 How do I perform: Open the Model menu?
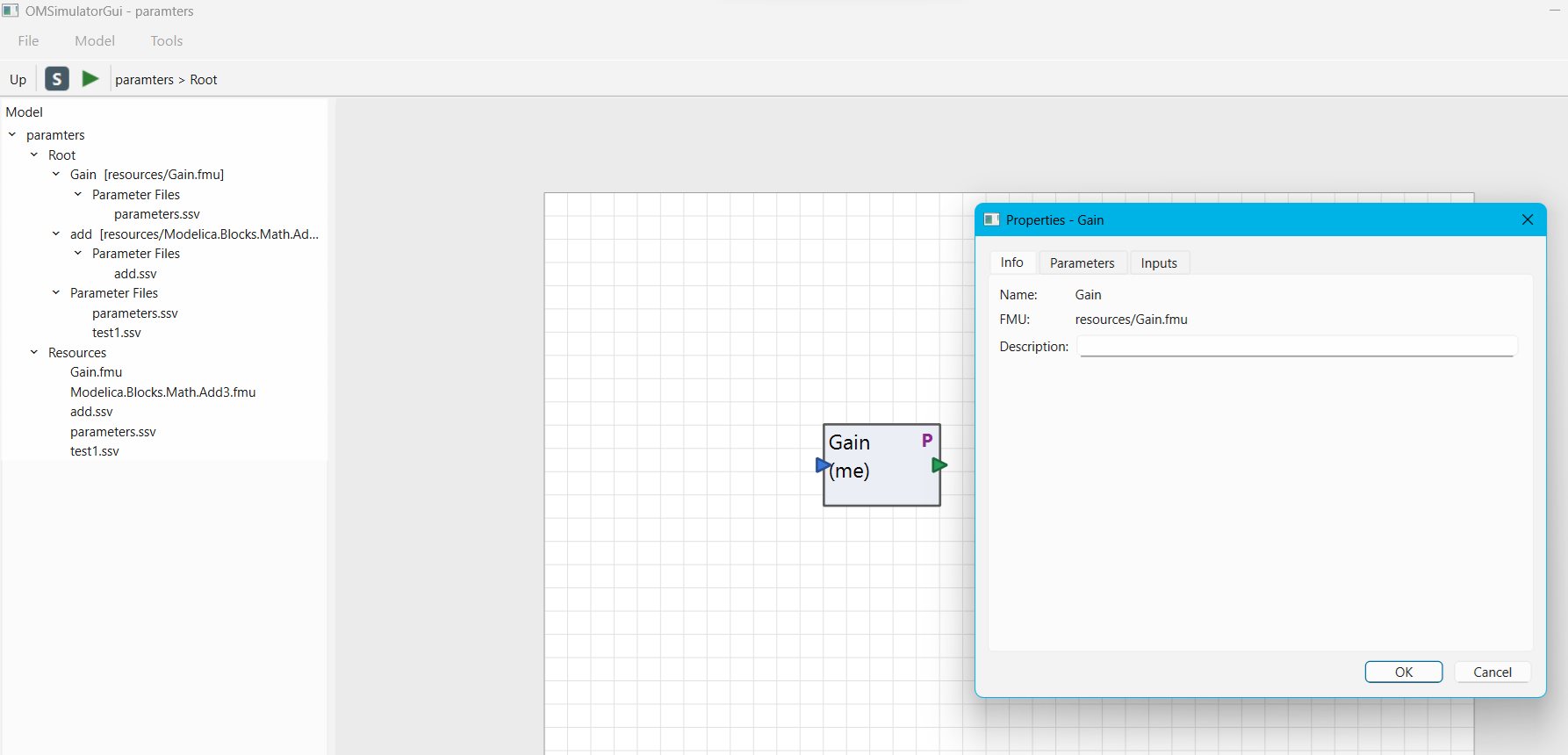click(95, 40)
